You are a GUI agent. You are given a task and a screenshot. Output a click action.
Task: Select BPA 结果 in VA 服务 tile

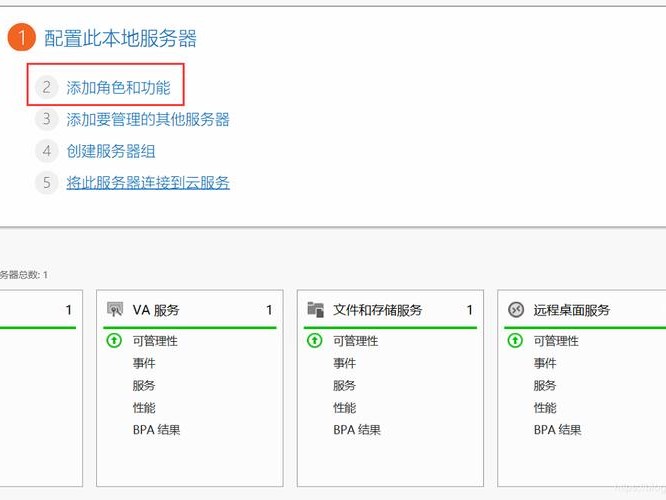[x=156, y=430]
